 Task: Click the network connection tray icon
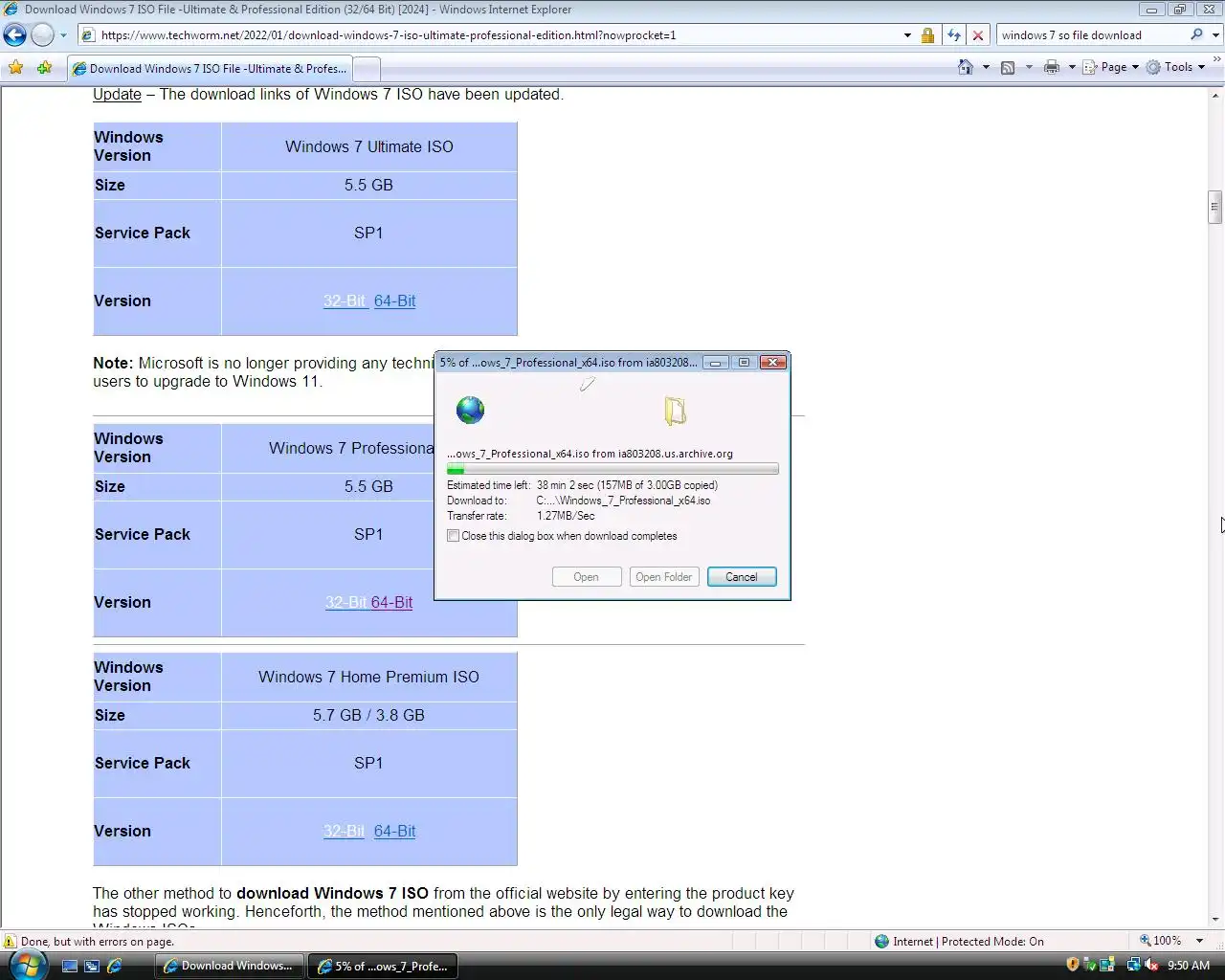tap(1133, 966)
